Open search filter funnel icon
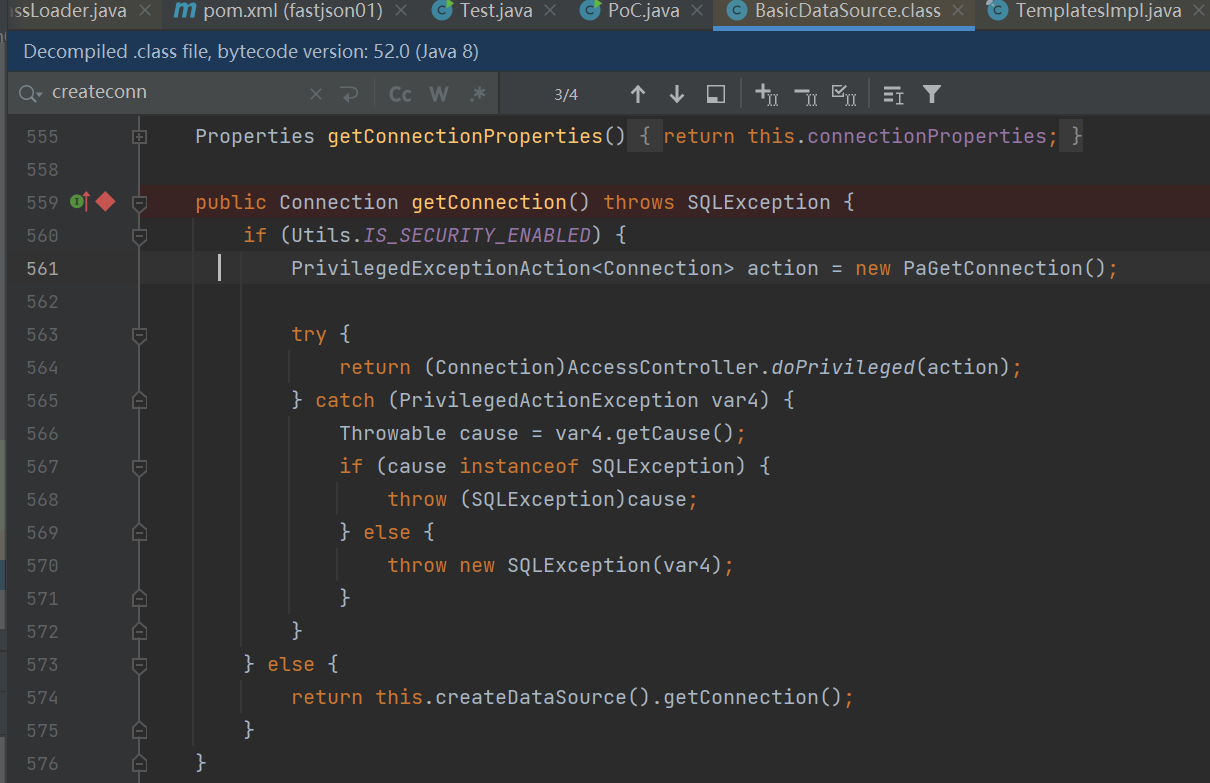 932,94
